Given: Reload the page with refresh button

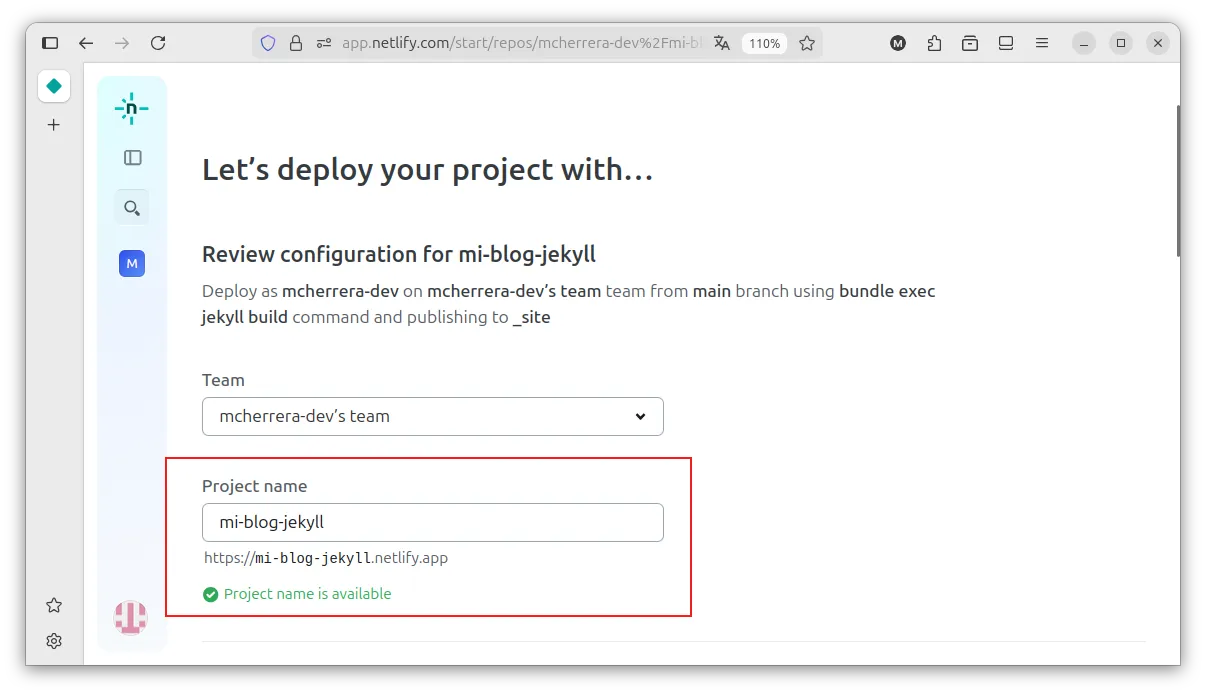Looking at the screenshot, I should [158, 43].
